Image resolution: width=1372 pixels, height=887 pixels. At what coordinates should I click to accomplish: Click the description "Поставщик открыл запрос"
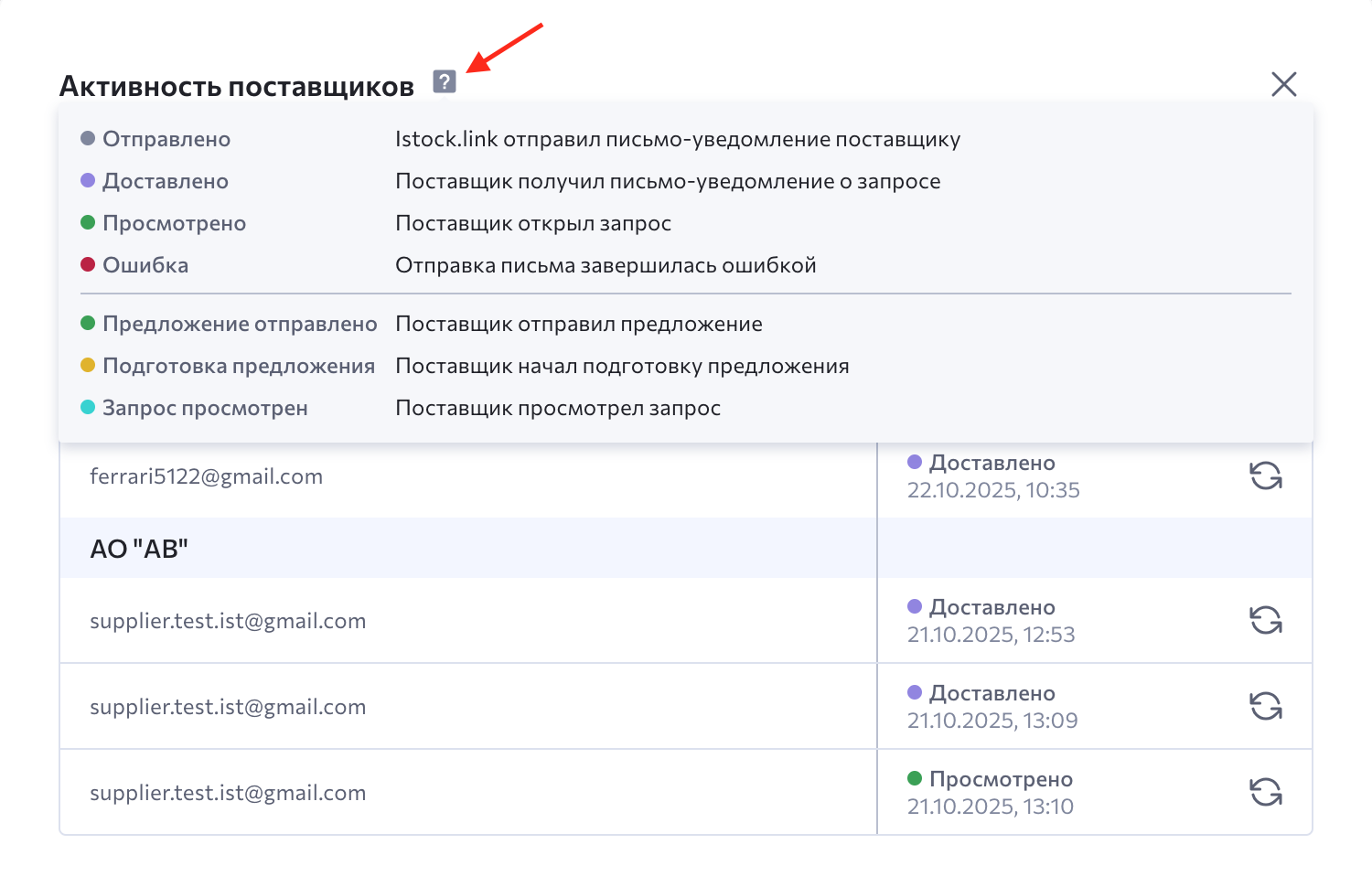pos(533,223)
